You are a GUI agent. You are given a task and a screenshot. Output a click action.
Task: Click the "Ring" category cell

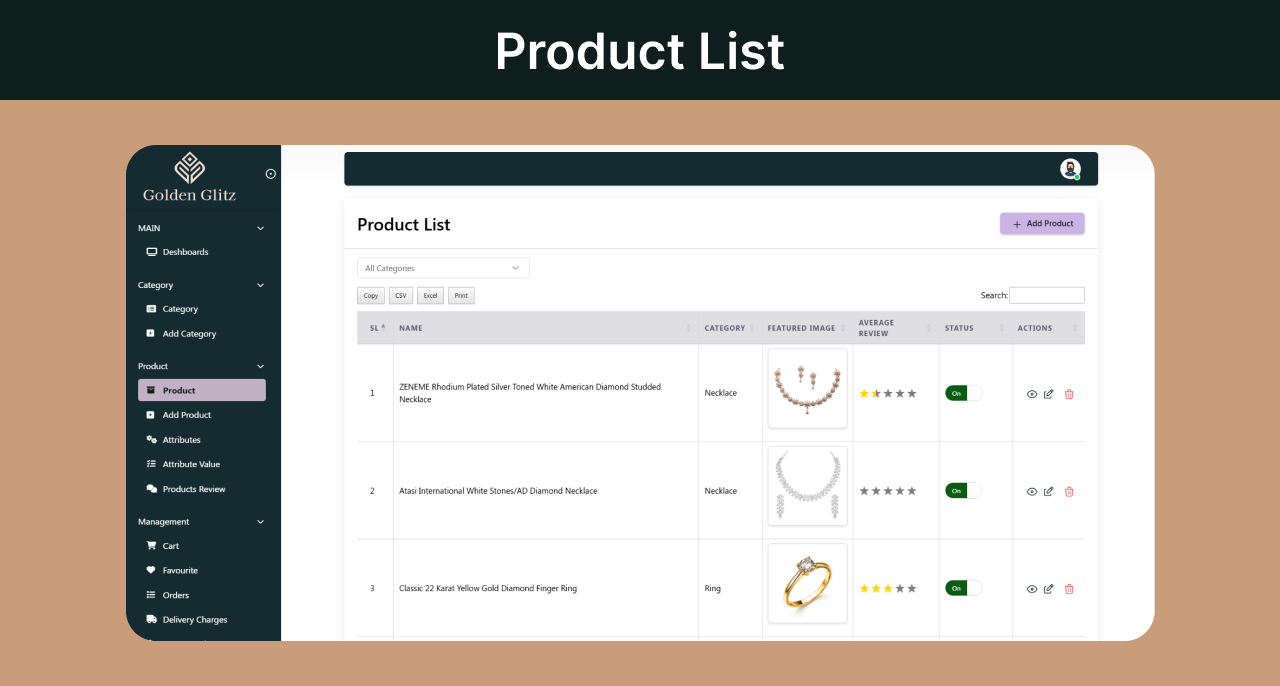[x=712, y=589]
